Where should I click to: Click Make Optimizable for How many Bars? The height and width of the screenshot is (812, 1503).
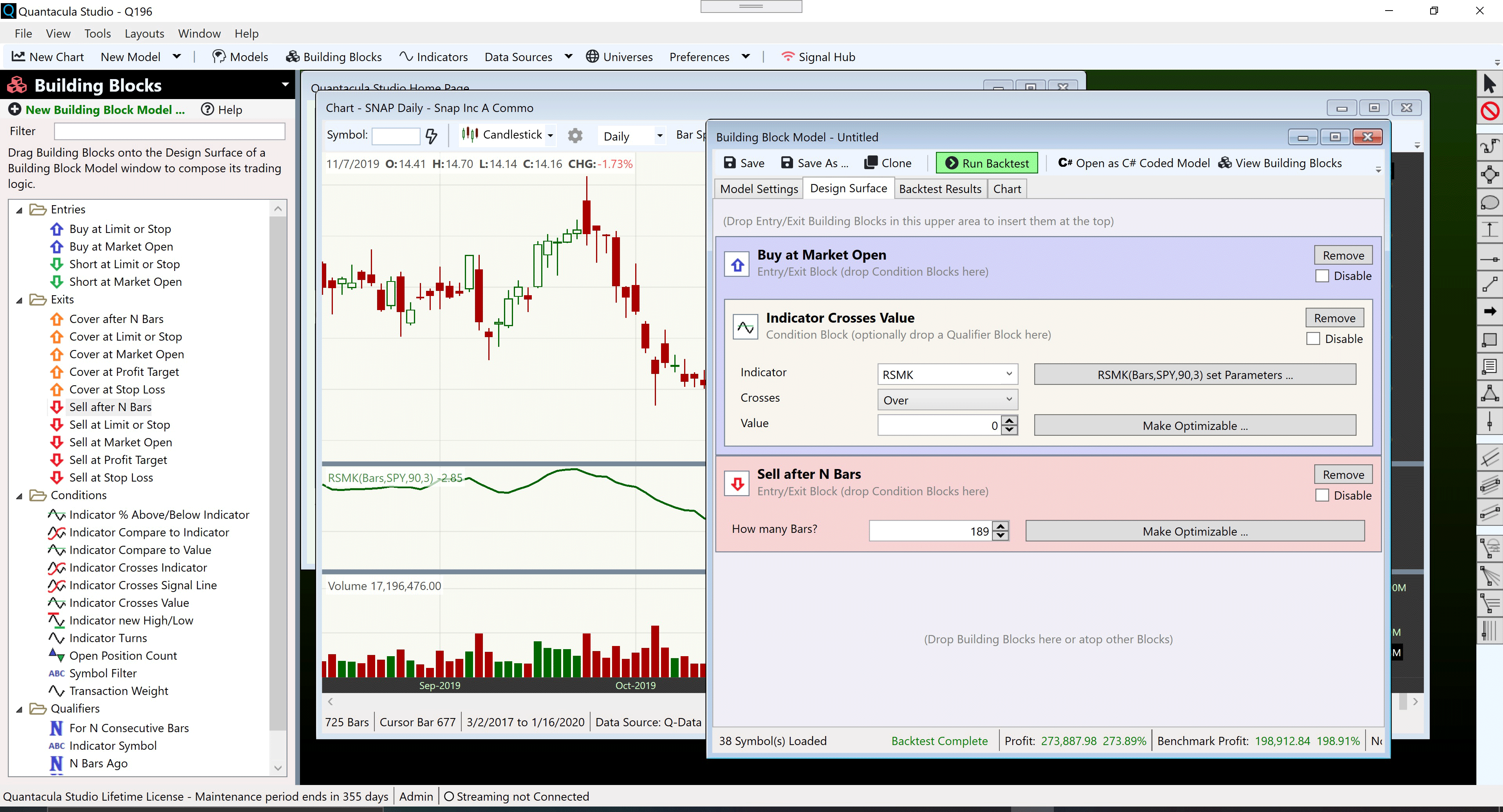[x=1195, y=531]
